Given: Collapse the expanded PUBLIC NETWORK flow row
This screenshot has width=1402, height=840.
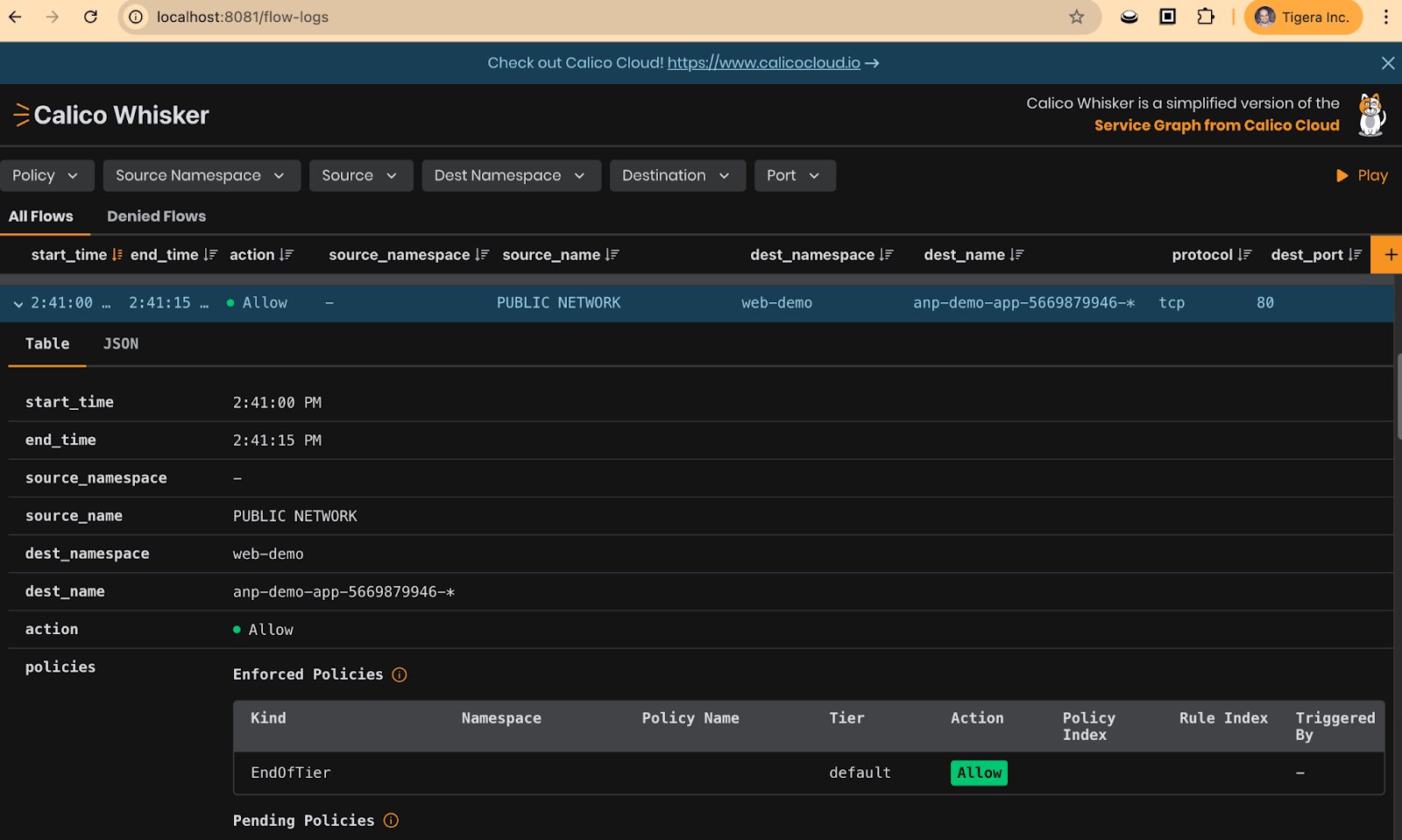Looking at the screenshot, I should coord(17,303).
